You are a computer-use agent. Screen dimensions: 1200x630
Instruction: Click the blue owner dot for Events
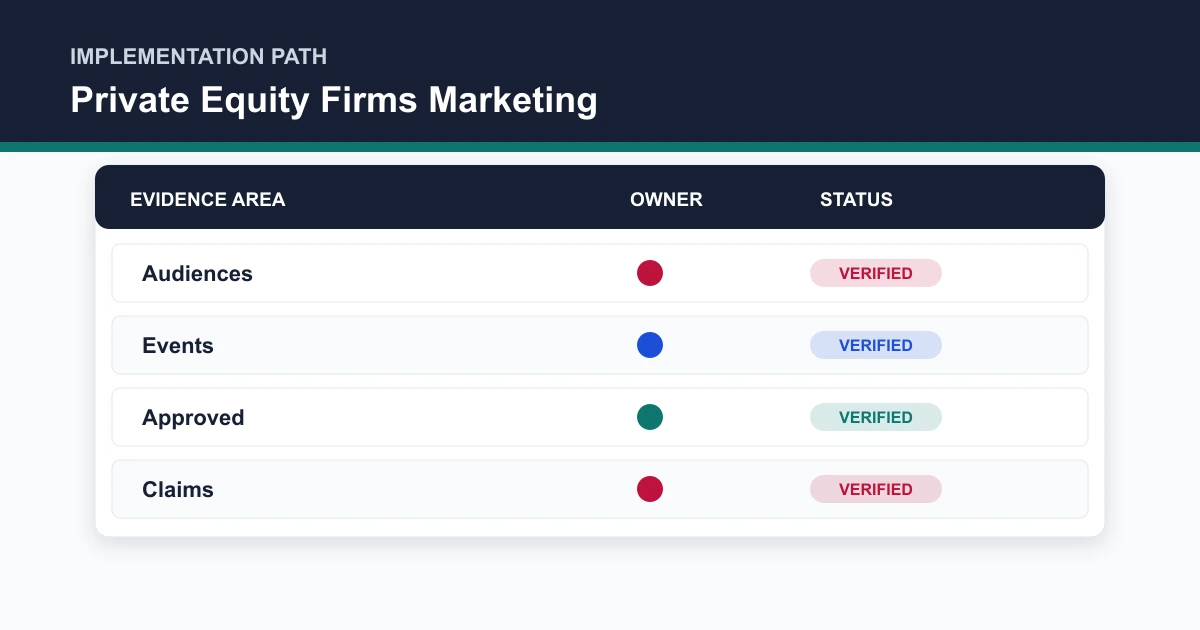click(x=650, y=345)
